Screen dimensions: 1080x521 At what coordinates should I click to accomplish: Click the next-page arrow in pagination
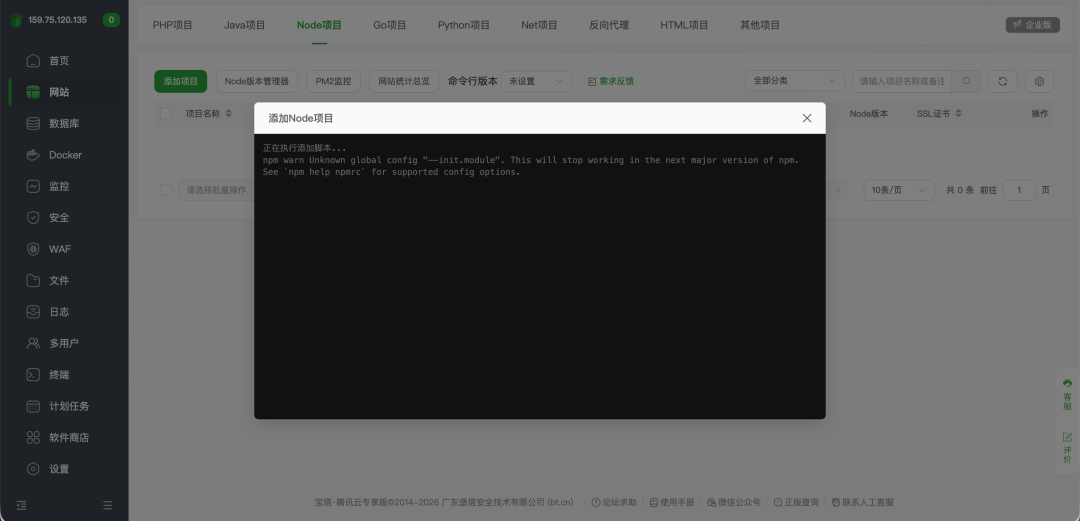[838, 190]
